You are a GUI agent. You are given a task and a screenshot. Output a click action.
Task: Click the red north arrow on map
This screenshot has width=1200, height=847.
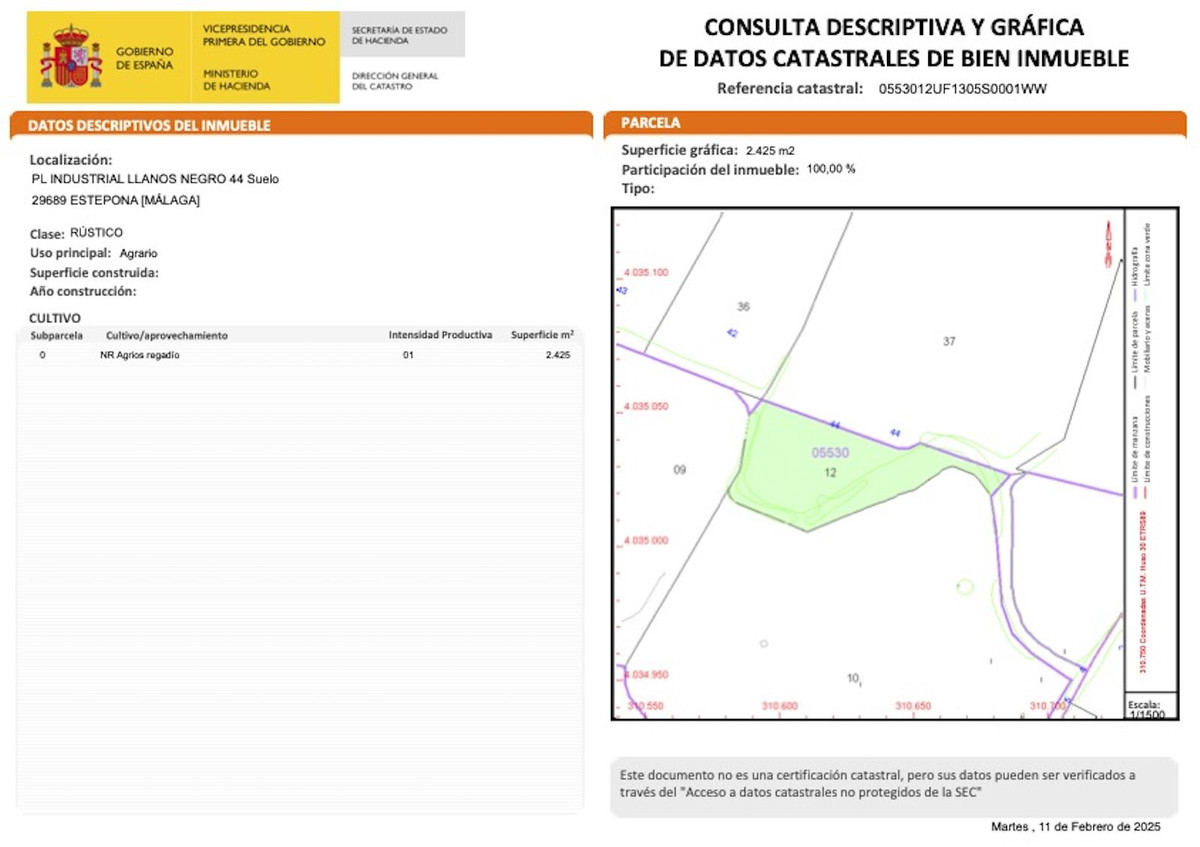click(1108, 241)
